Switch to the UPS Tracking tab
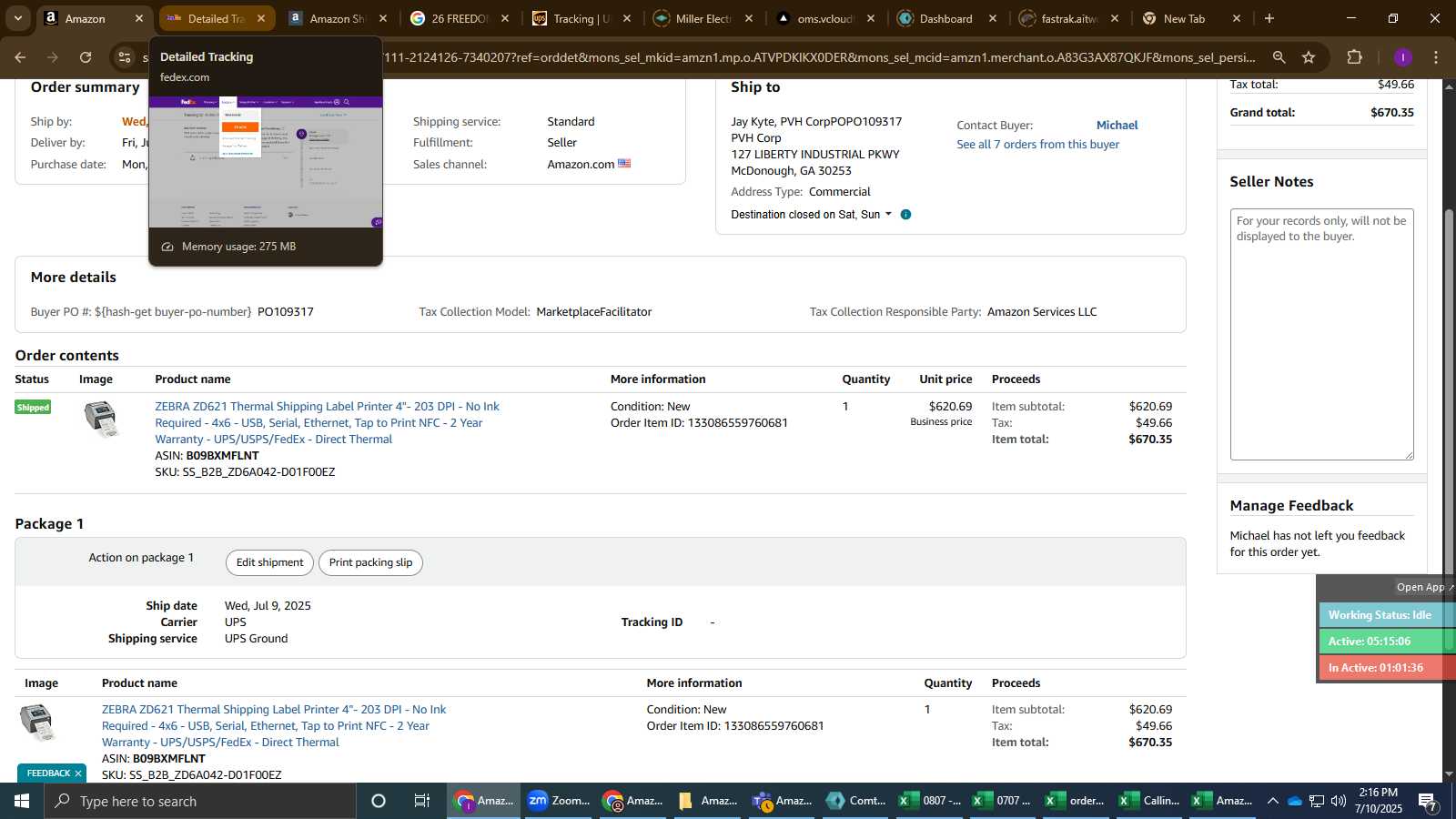1456x819 pixels. point(580,18)
